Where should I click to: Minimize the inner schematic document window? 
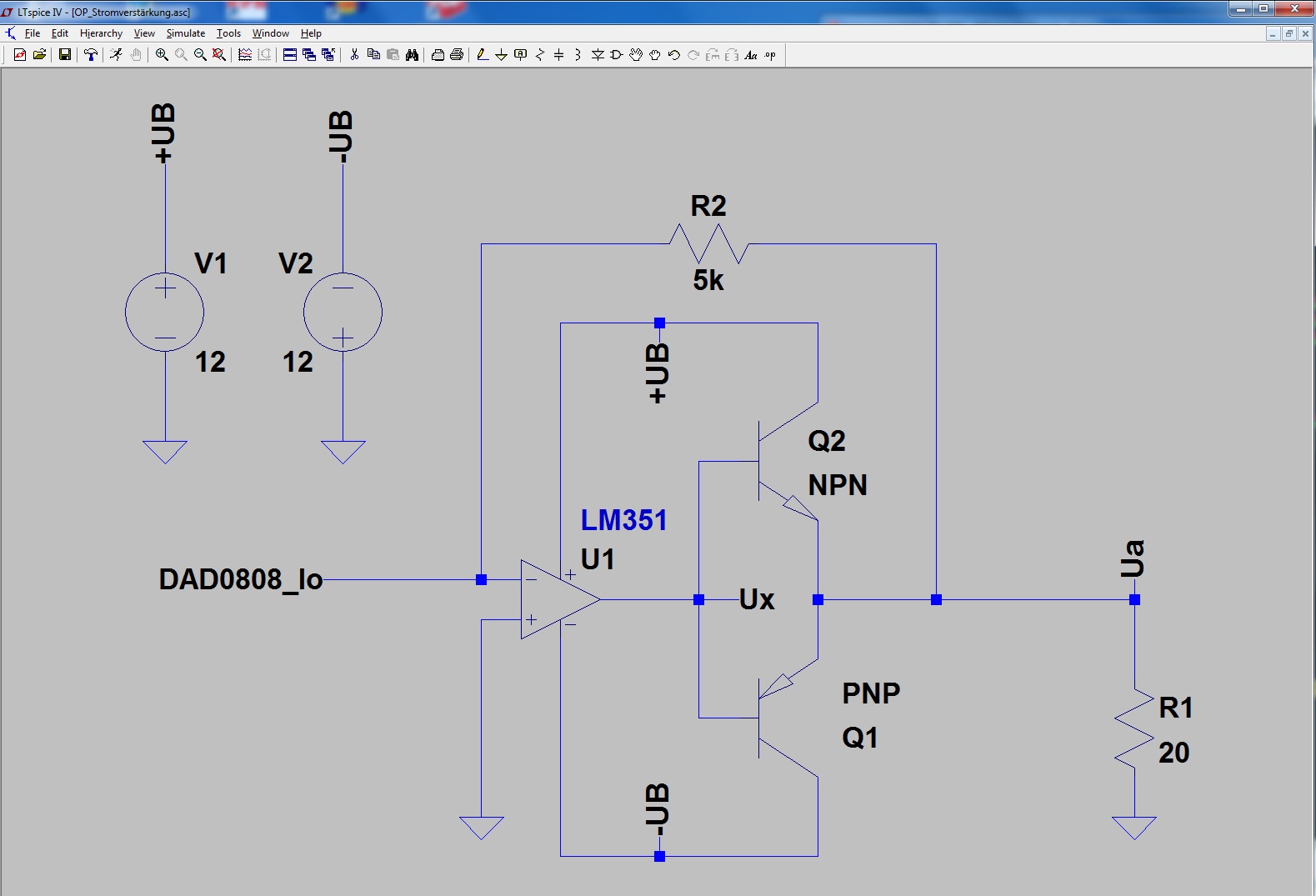1273,33
